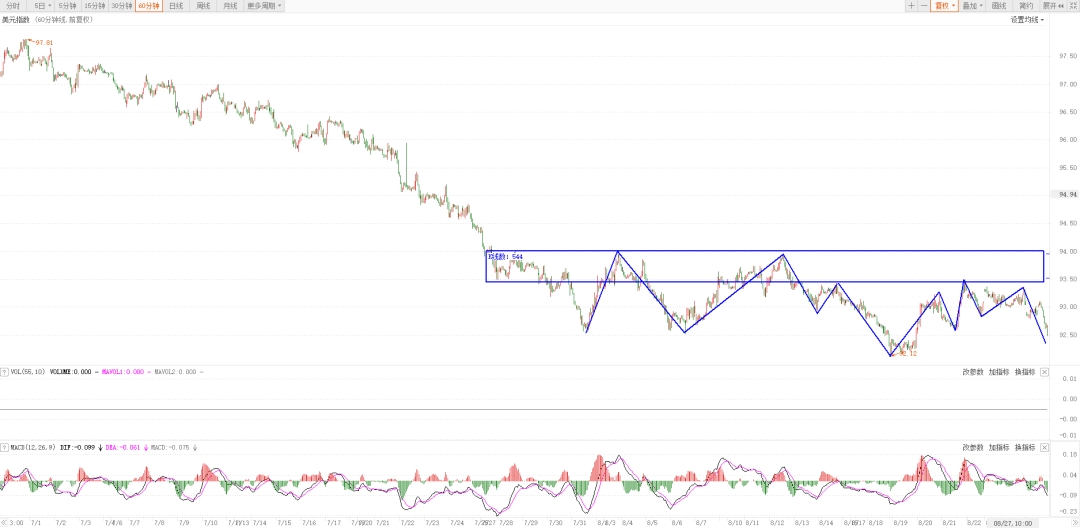Click the VOL panel help question icon
The width and height of the screenshot is (1080, 528).
point(5,372)
